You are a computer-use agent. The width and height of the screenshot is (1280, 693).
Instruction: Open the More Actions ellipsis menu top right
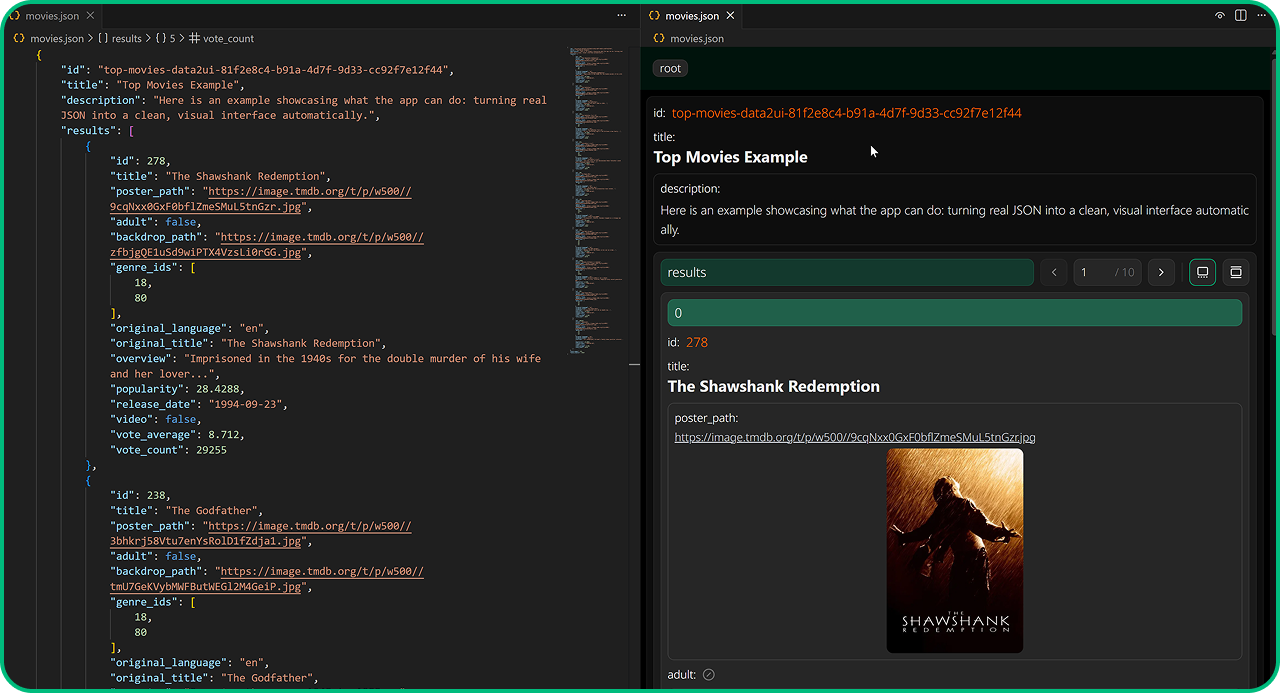point(1261,15)
